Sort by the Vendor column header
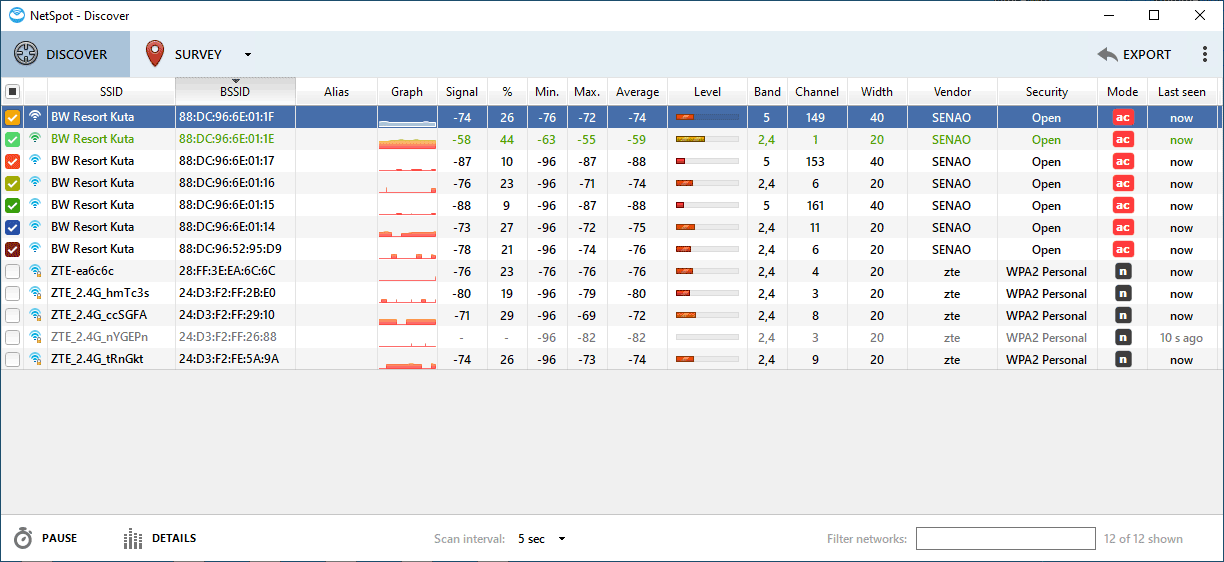This screenshot has width=1224, height=562. tap(952, 91)
